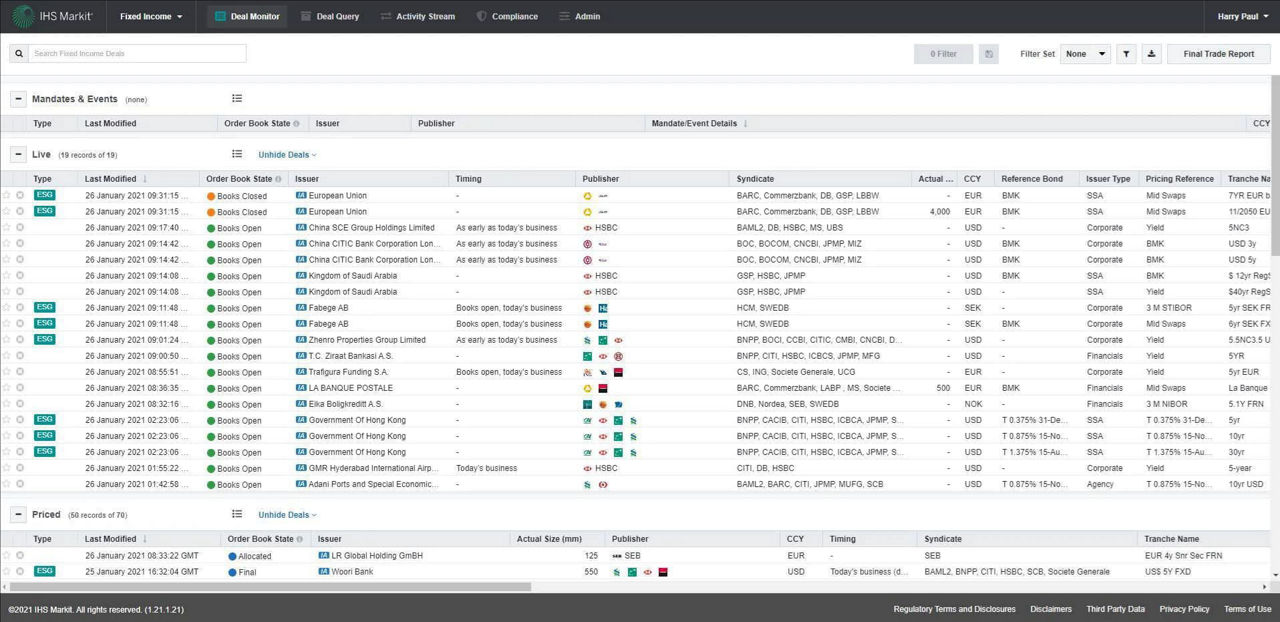
Task: Click IA icon next to Zhenro Properties Group
Action: pos(300,340)
